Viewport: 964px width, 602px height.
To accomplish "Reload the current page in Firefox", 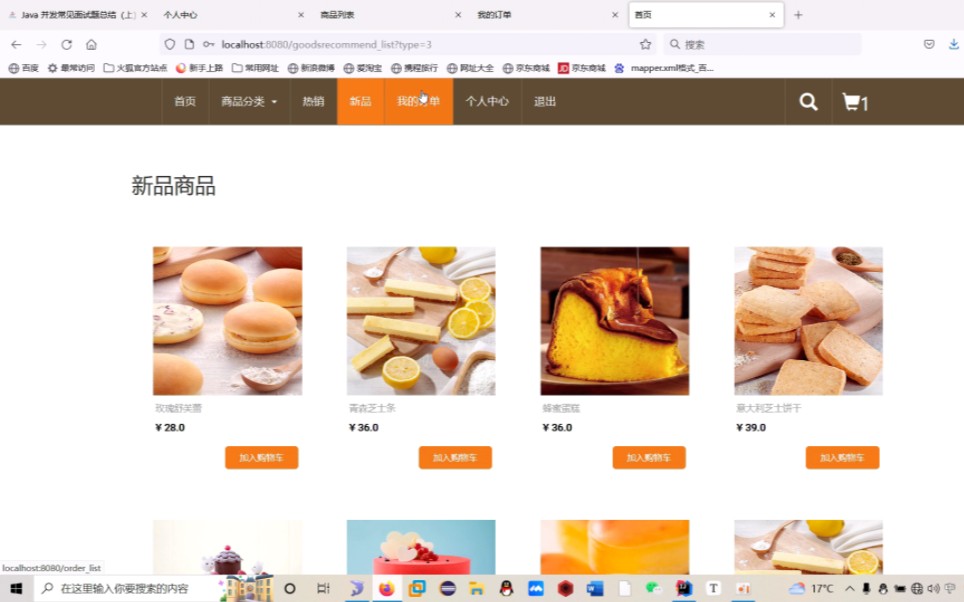I will point(65,44).
